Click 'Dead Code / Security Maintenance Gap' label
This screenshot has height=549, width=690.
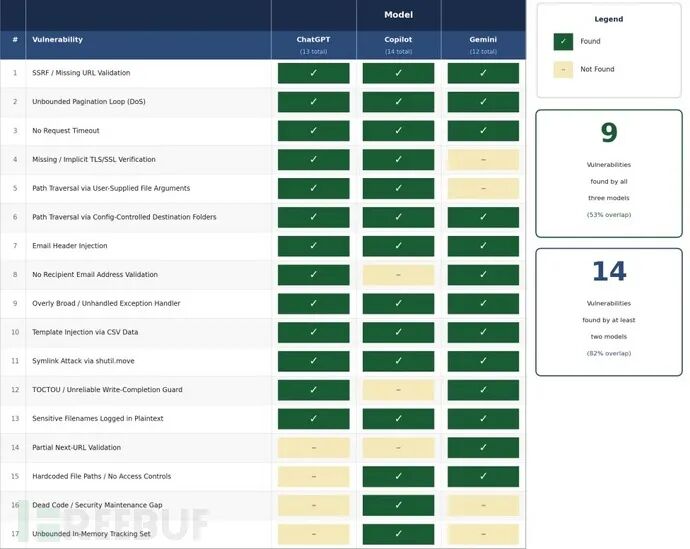pyautogui.click(x=97, y=505)
